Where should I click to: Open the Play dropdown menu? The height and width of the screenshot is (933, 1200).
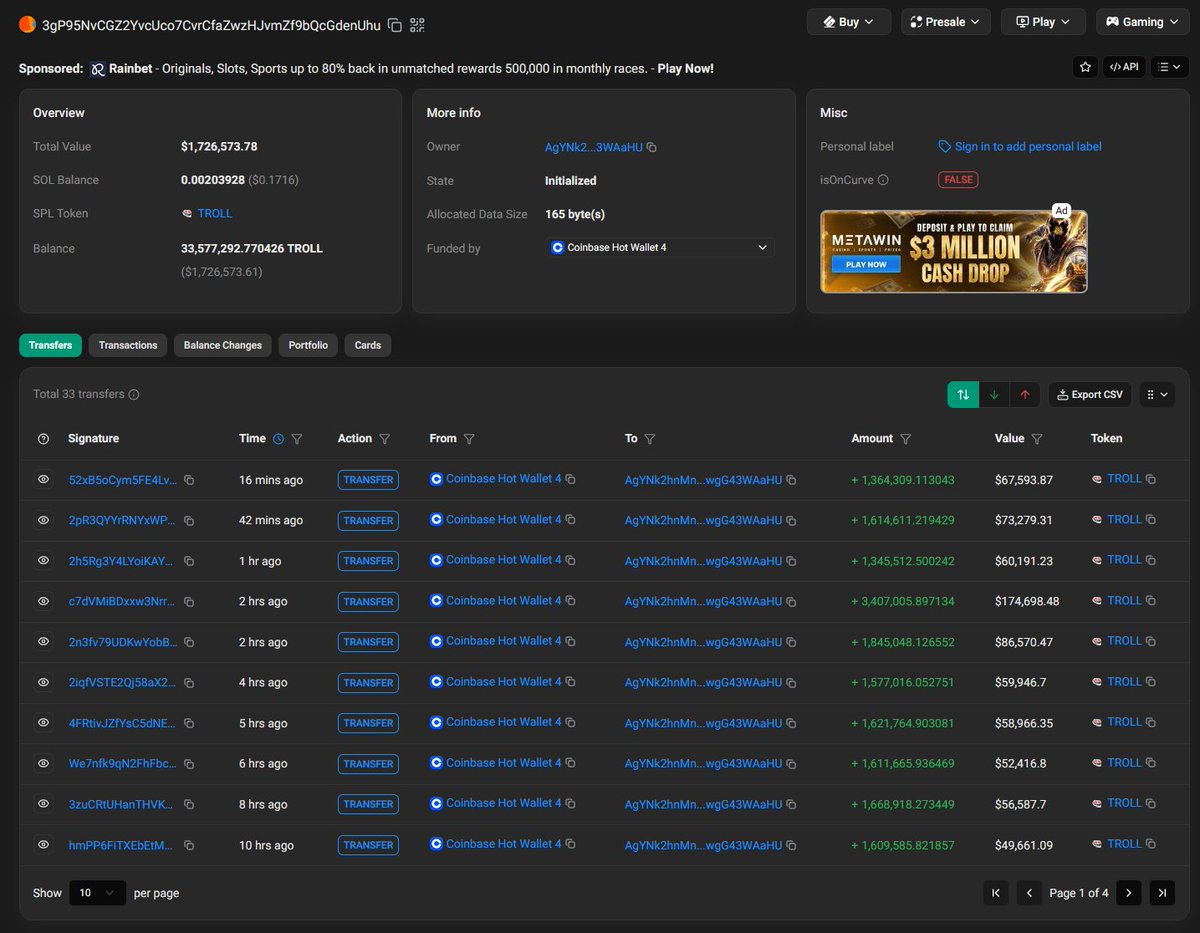[x=1043, y=22]
